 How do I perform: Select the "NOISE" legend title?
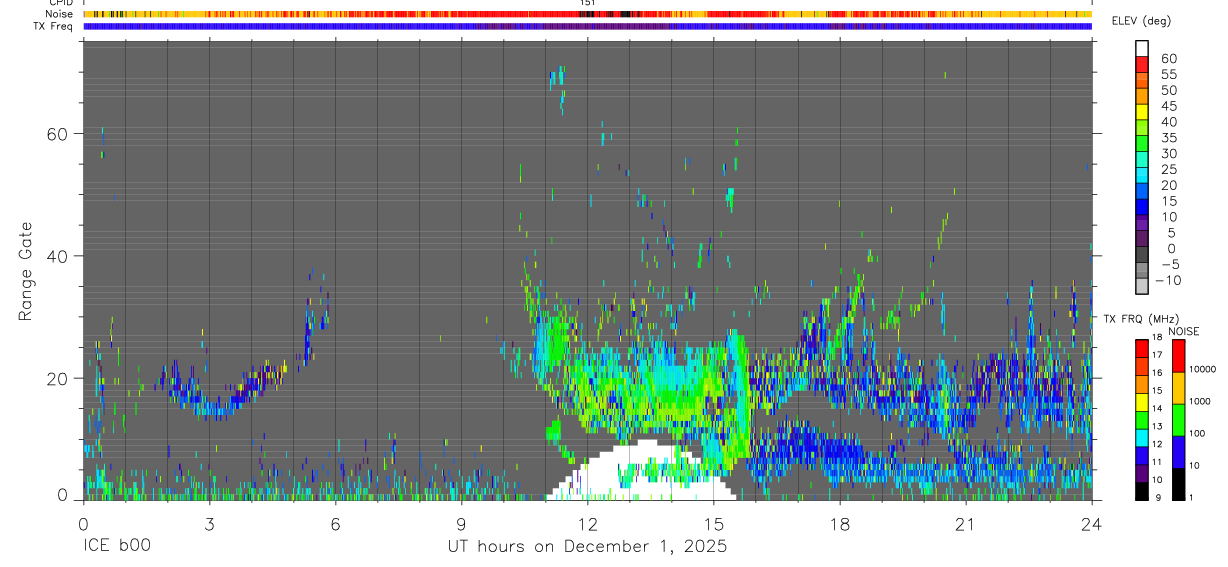(1183, 331)
